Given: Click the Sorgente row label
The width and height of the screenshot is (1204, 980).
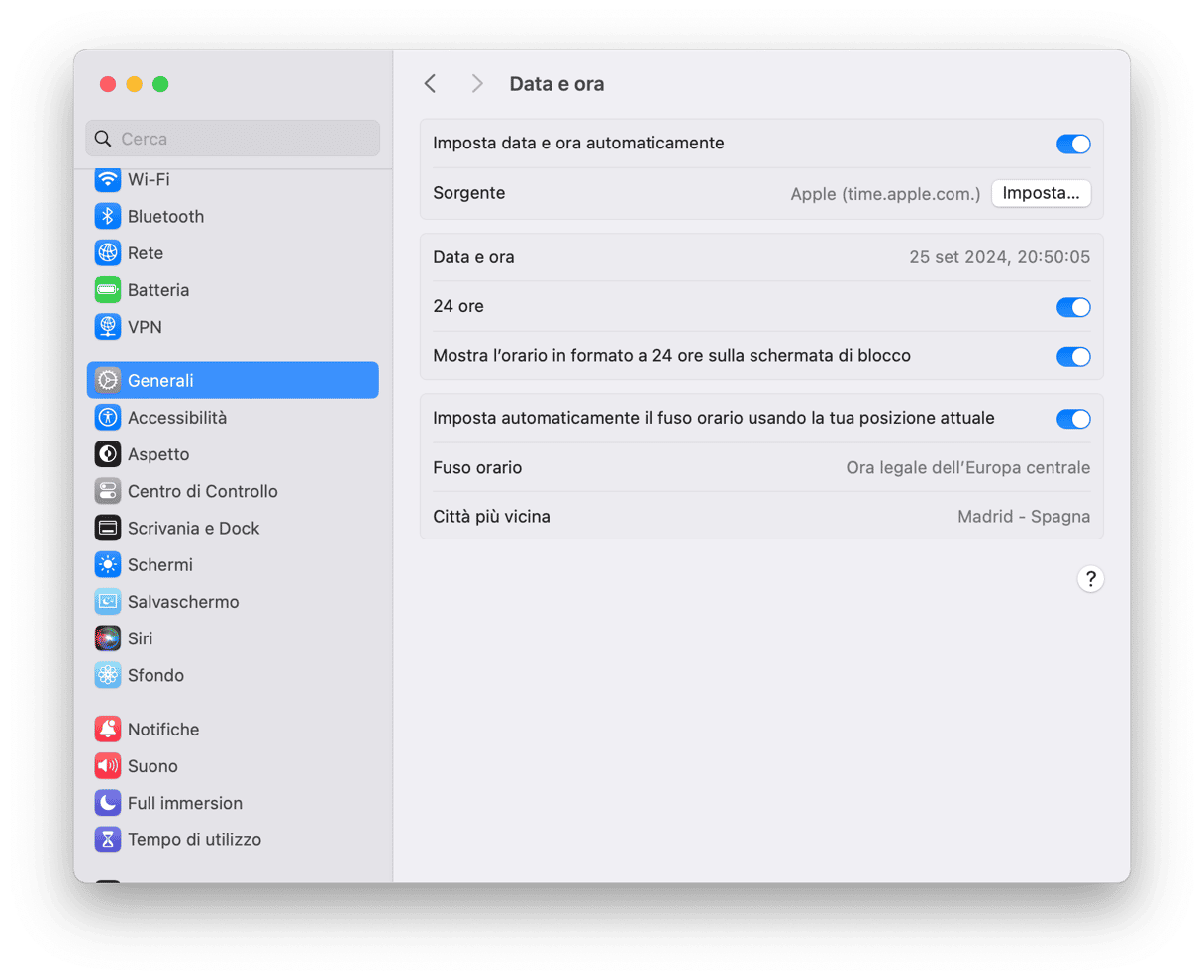Looking at the screenshot, I should (x=469, y=193).
